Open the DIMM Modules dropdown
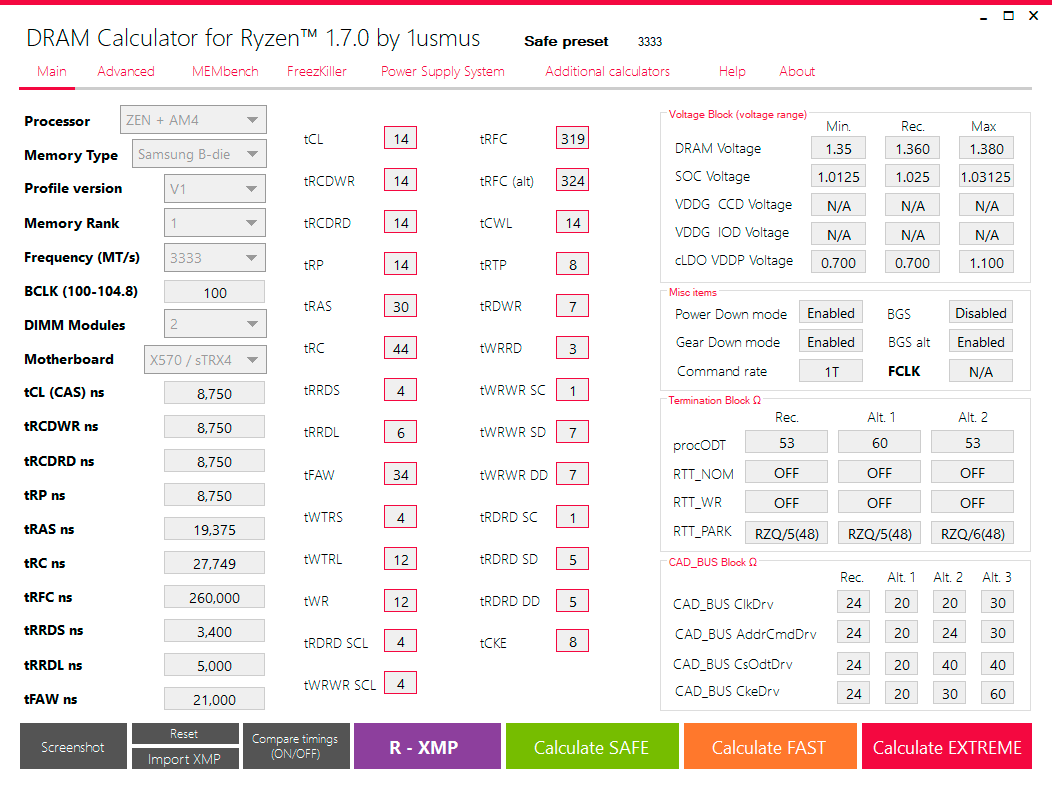The height and width of the screenshot is (790, 1052). pos(215,324)
